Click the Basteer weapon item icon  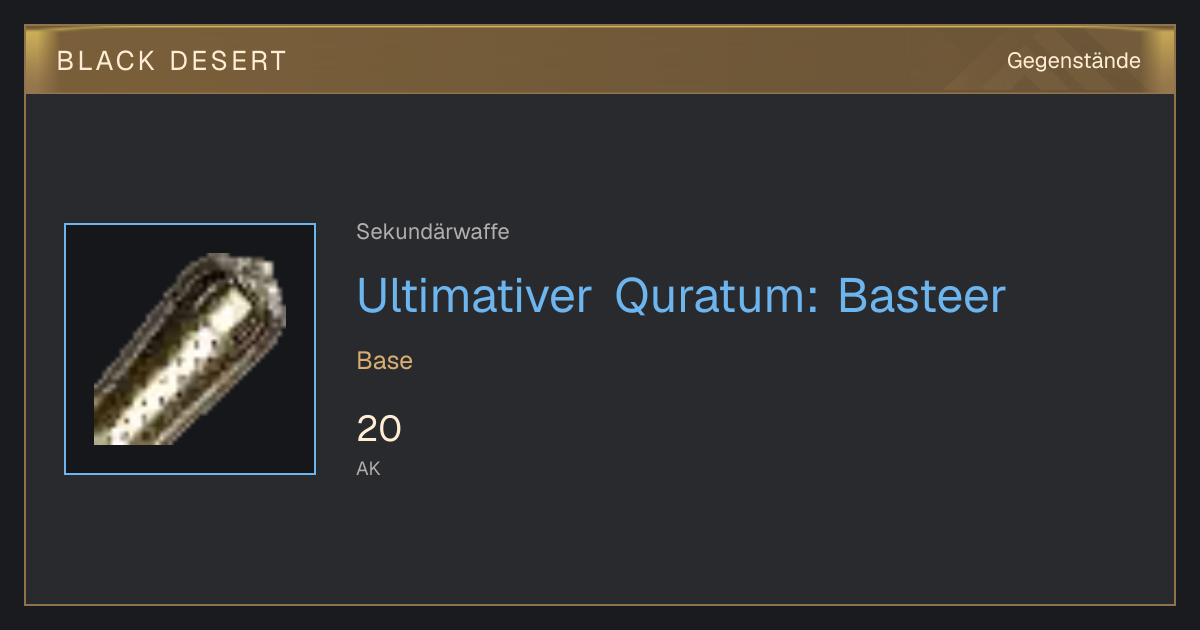tap(190, 349)
